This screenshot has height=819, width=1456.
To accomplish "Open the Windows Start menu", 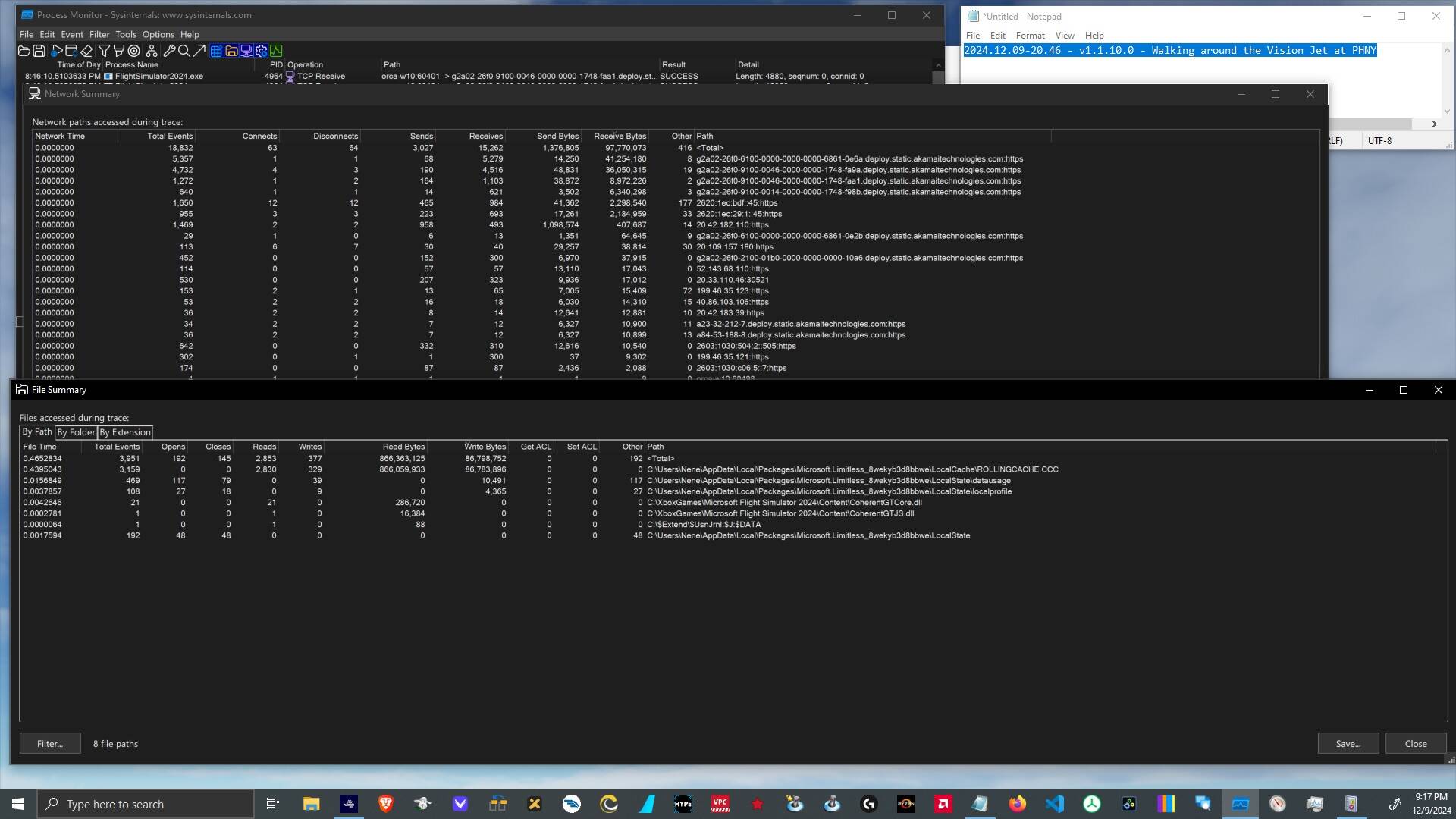I will (18, 804).
